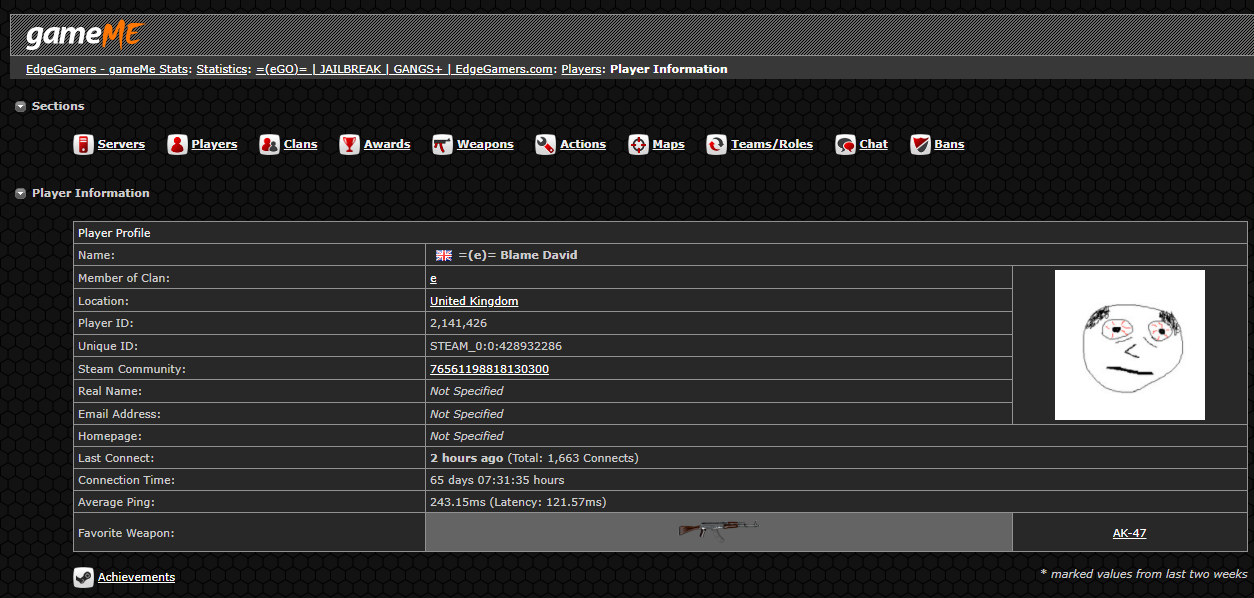
Task: Click the Actions wrench icon
Action: [545, 145]
